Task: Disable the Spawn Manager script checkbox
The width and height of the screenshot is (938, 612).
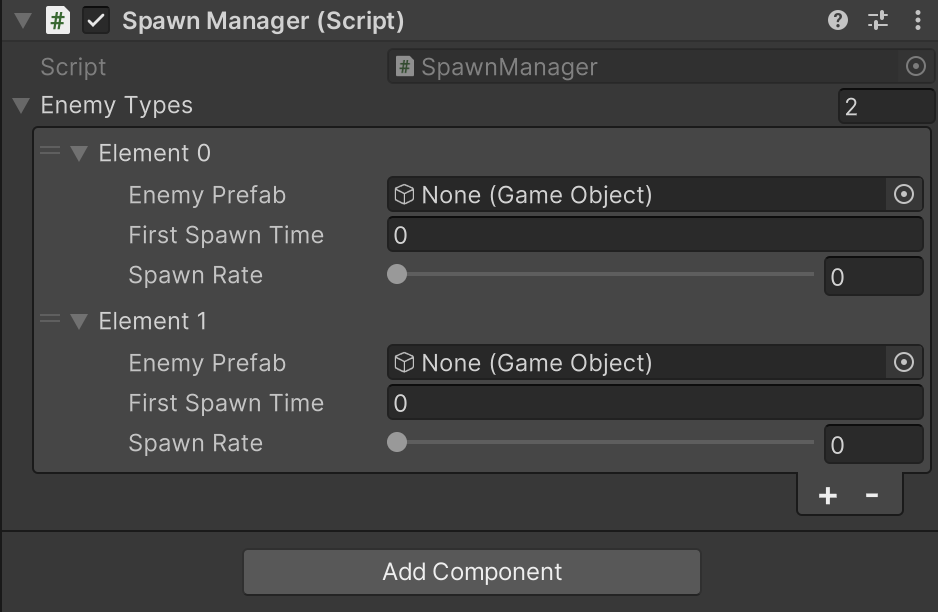Action: point(96,20)
